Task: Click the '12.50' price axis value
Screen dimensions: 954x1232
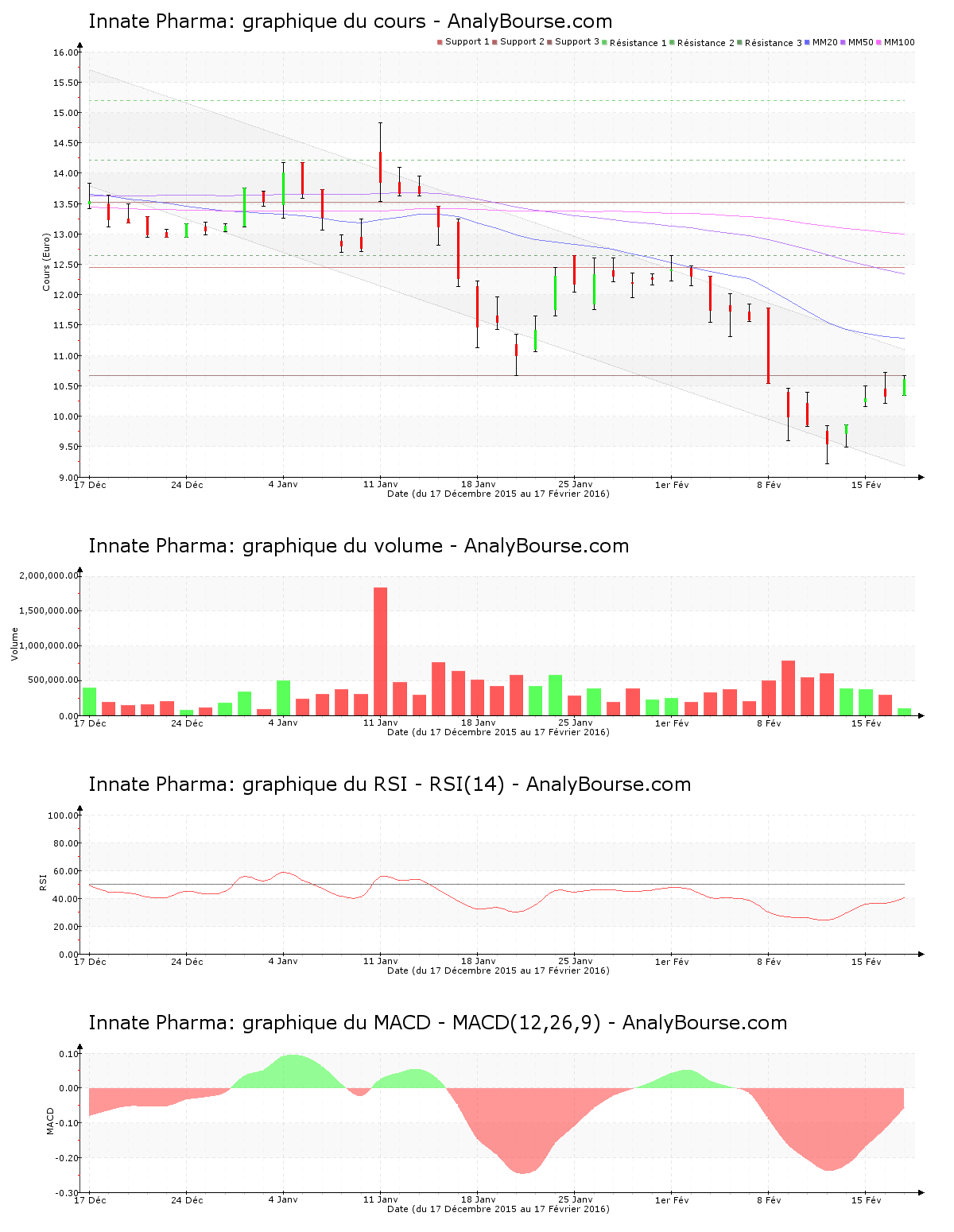Action: tap(66, 265)
